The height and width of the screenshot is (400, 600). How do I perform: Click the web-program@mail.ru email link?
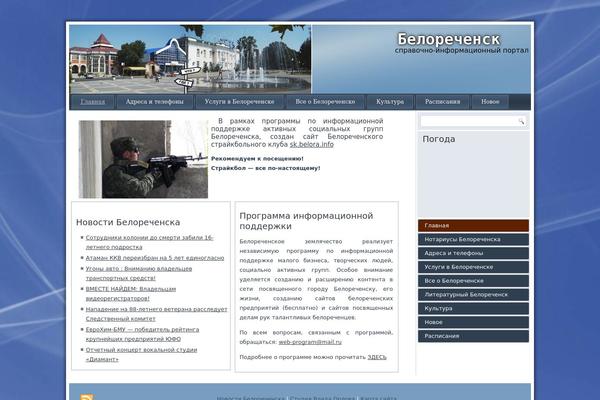pyautogui.click(x=310, y=342)
